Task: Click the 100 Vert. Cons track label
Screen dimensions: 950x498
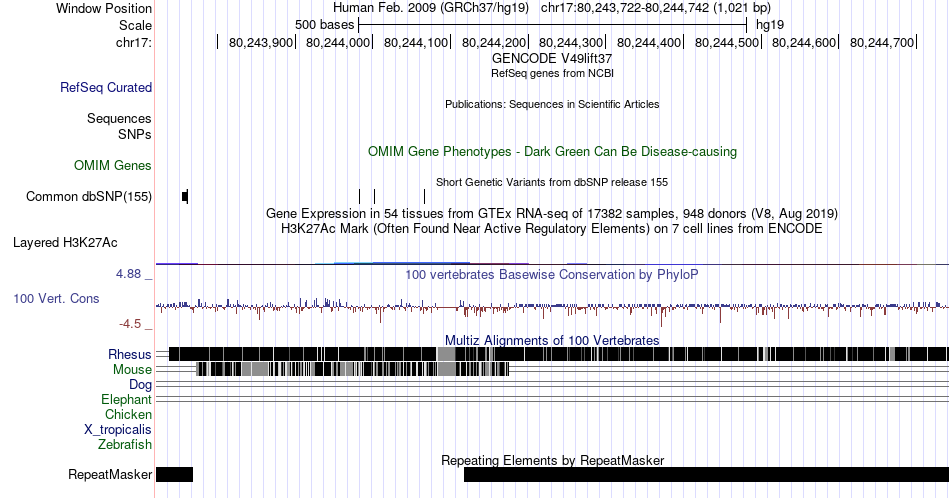Action: click(x=56, y=298)
